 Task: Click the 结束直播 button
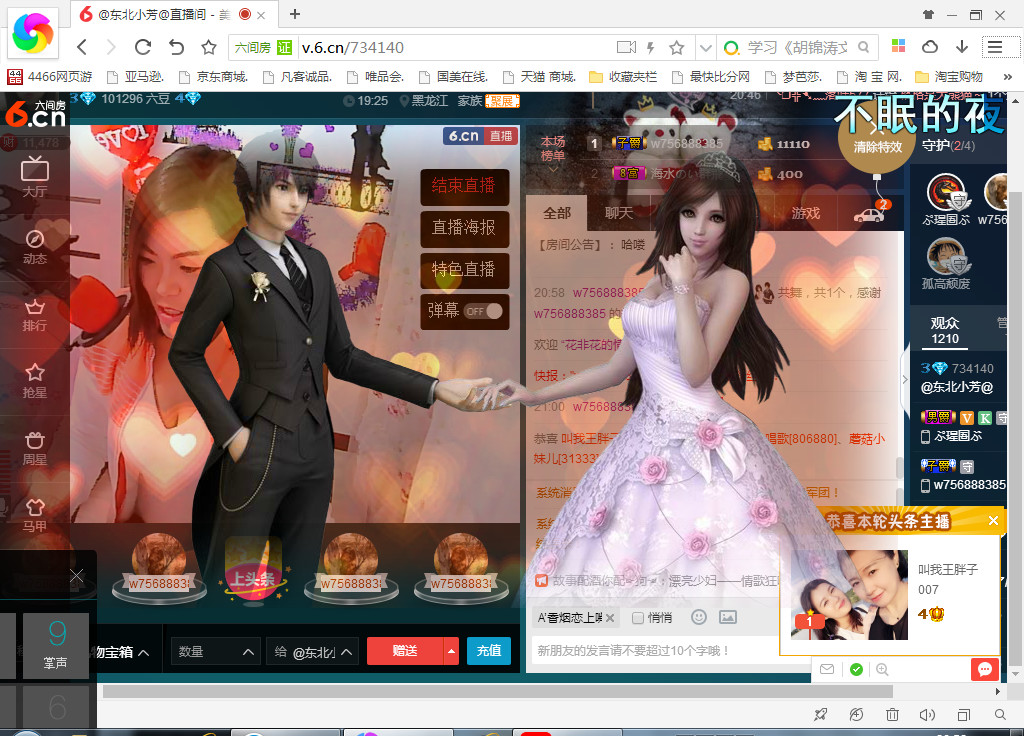pyautogui.click(x=464, y=186)
